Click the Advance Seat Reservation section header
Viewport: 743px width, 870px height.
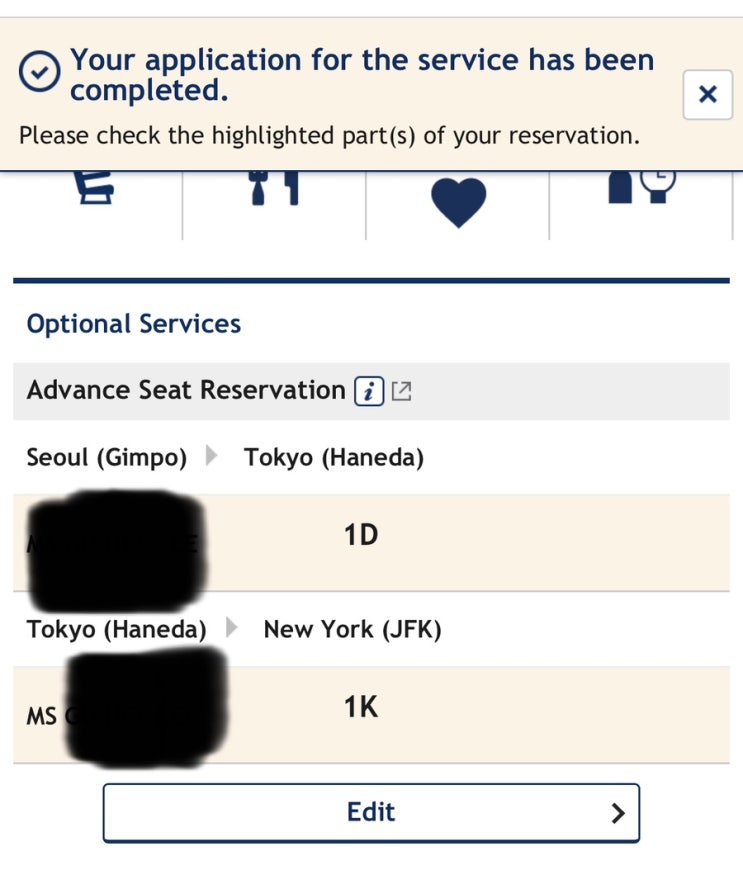pos(186,390)
